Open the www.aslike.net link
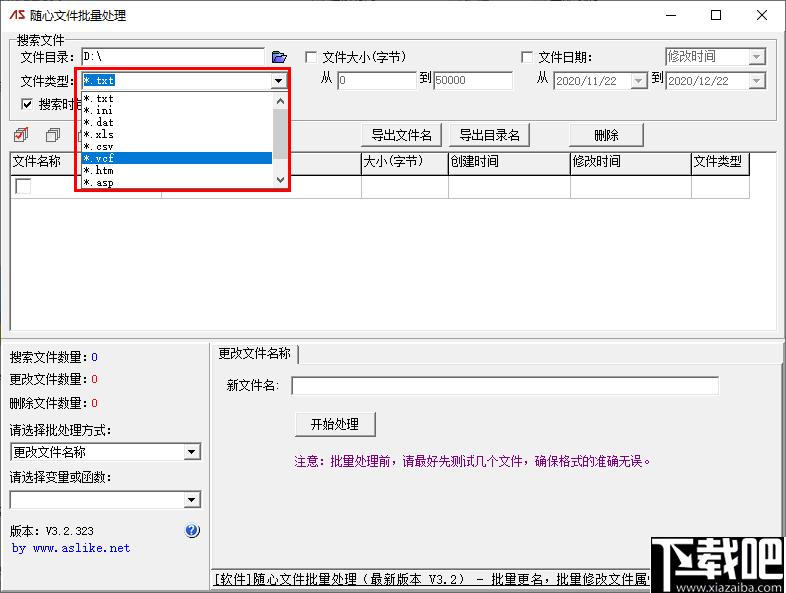The height and width of the screenshot is (593, 786). pyautogui.click(x=81, y=548)
